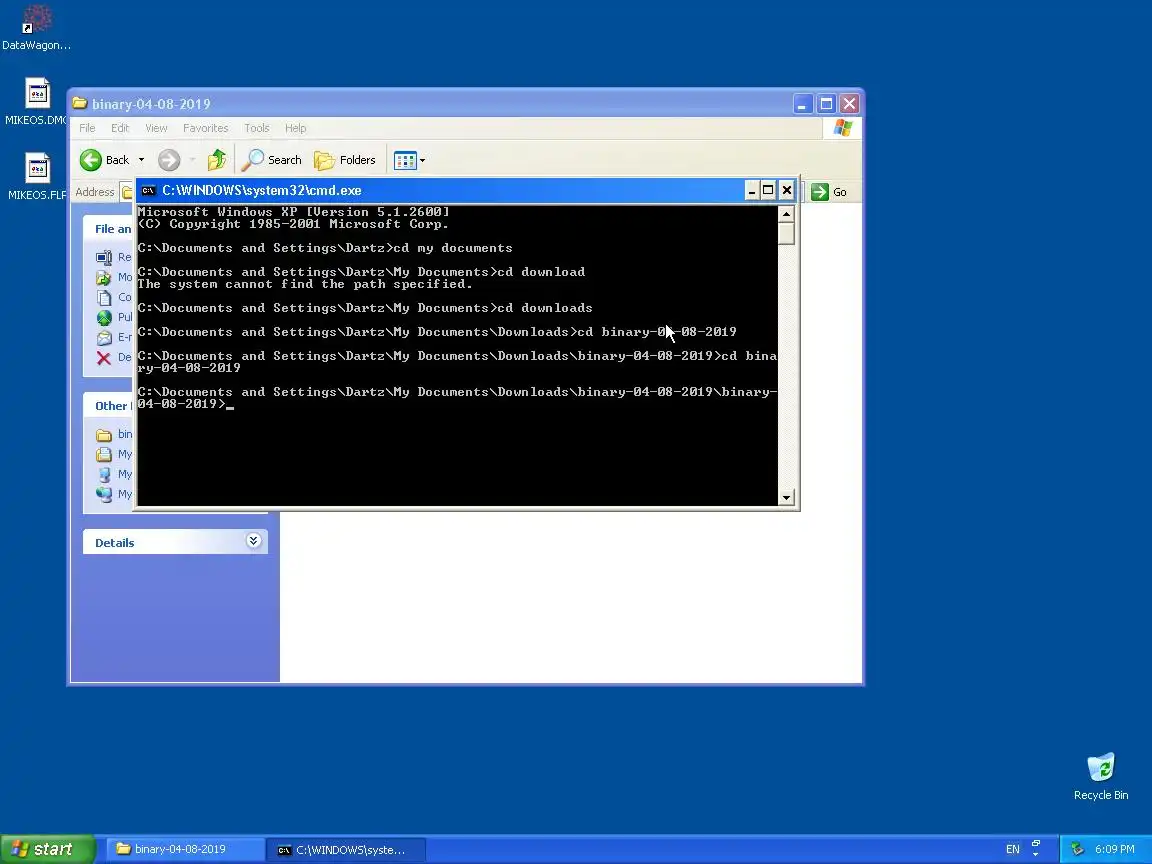This screenshot has height=864, width=1152.
Task: Click the cmd window scroll up arrow
Action: point(786,214)
